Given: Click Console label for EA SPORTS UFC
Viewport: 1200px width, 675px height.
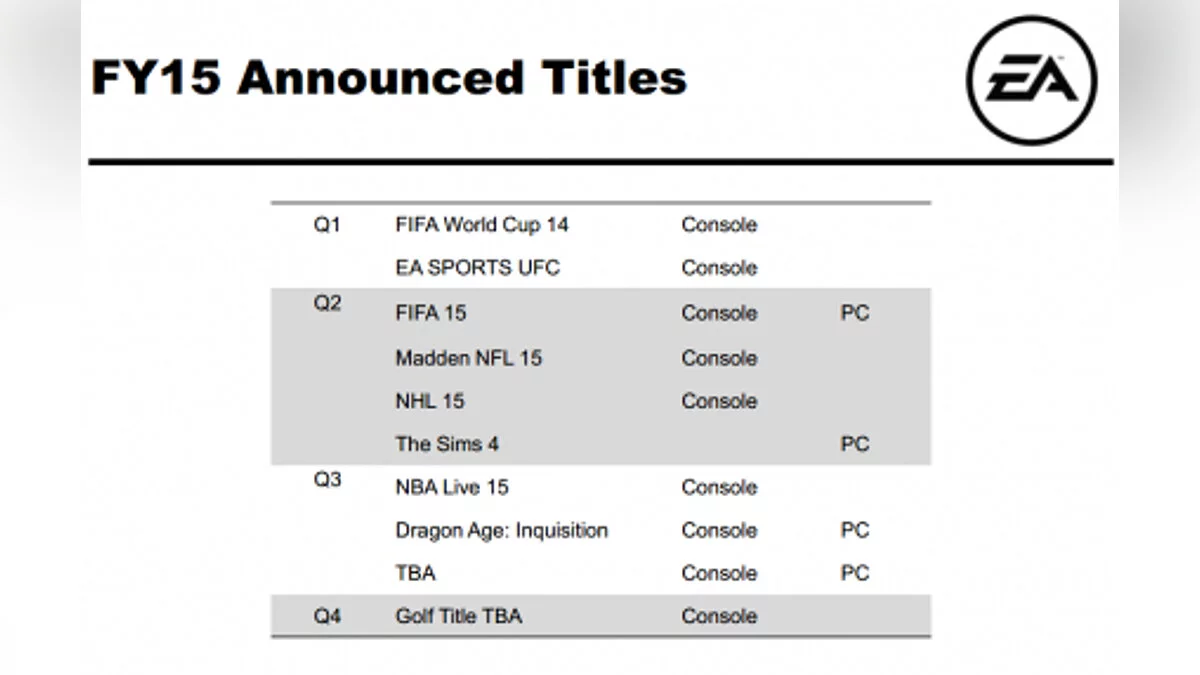Looking at the screenshot, I should (719, 268).
